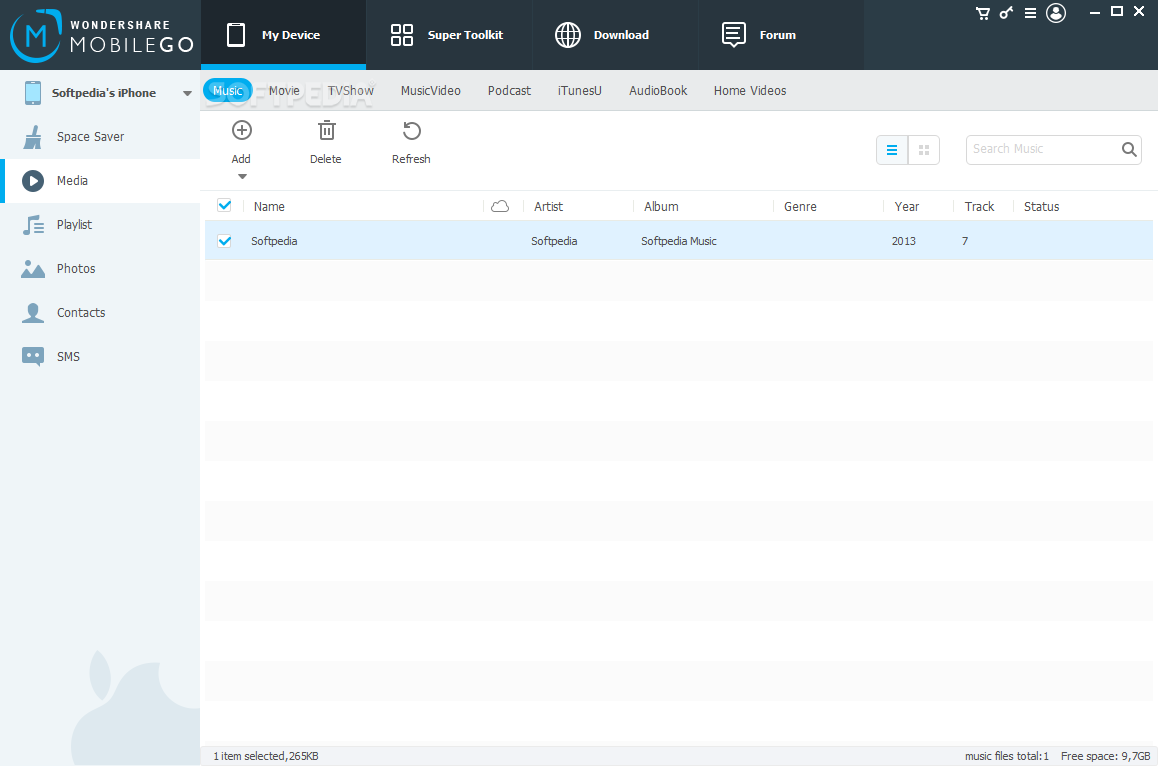Open Contacts section in sidebar
Screen dimensions: 1158x766
pos(100,312)
